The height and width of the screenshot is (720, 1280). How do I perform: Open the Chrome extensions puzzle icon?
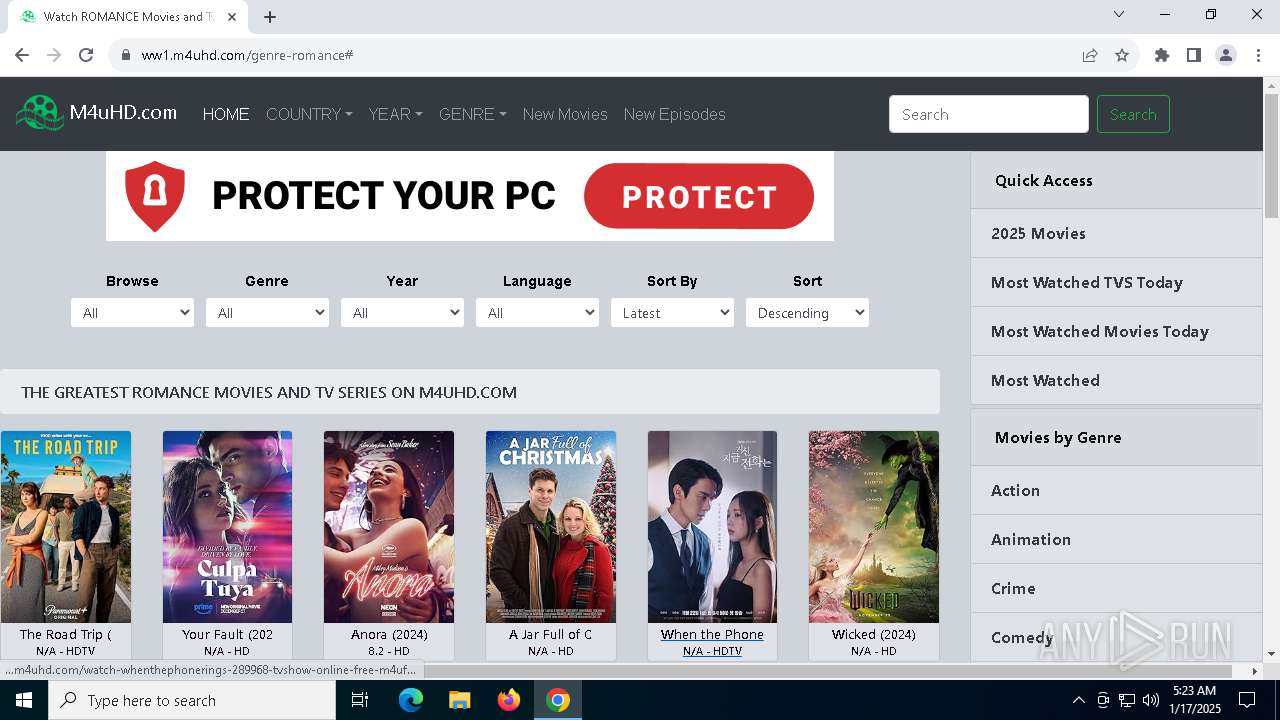coord(1162,55)
